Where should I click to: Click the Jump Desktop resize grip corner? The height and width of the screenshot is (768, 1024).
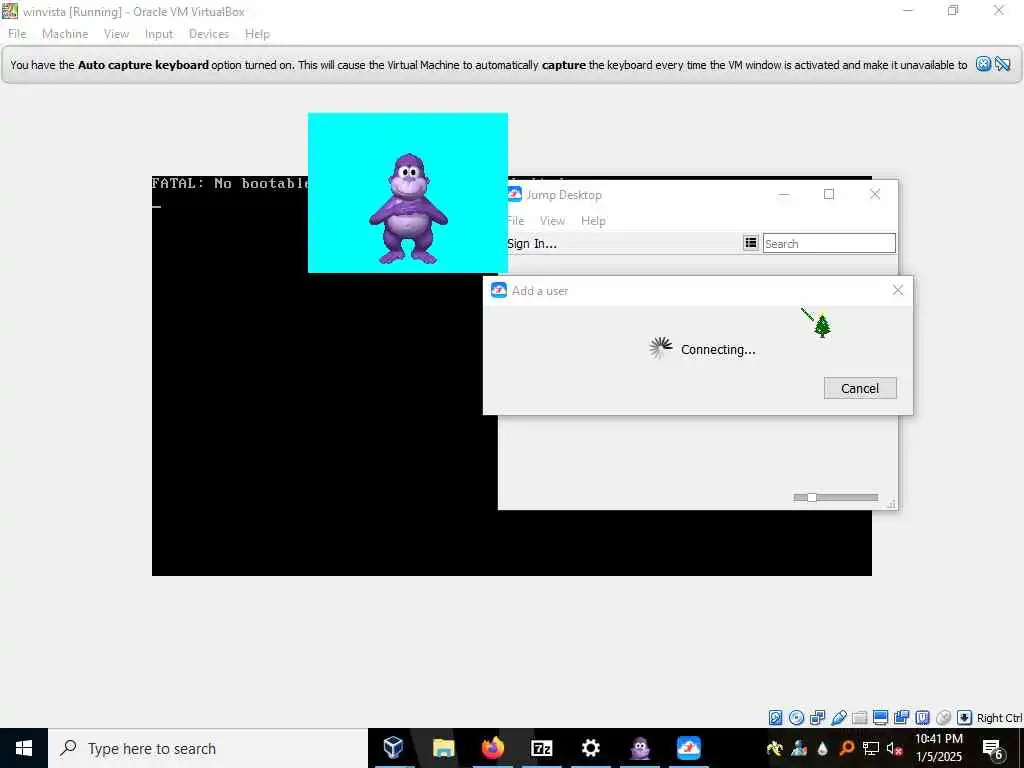891,504
